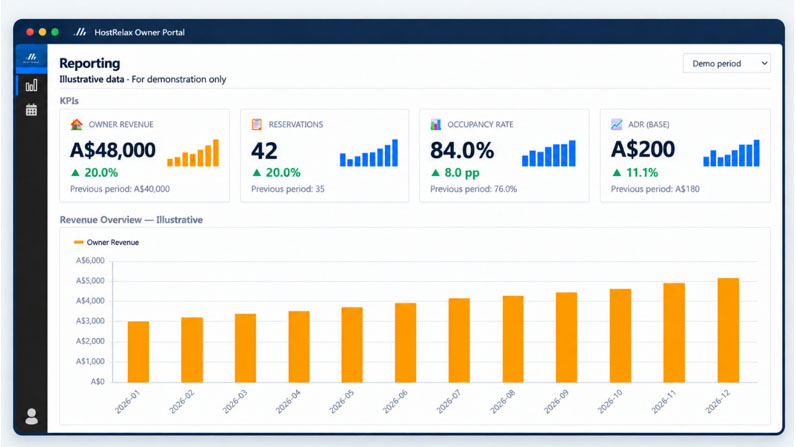
Task: Click the KPIs section label
Action: tap(69, 101)
